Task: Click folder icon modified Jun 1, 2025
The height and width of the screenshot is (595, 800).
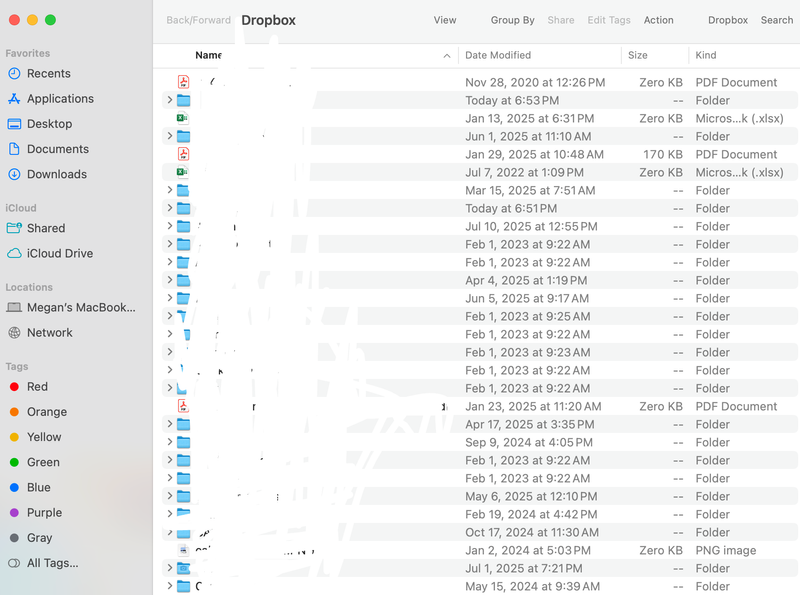Action: point(183,136)
